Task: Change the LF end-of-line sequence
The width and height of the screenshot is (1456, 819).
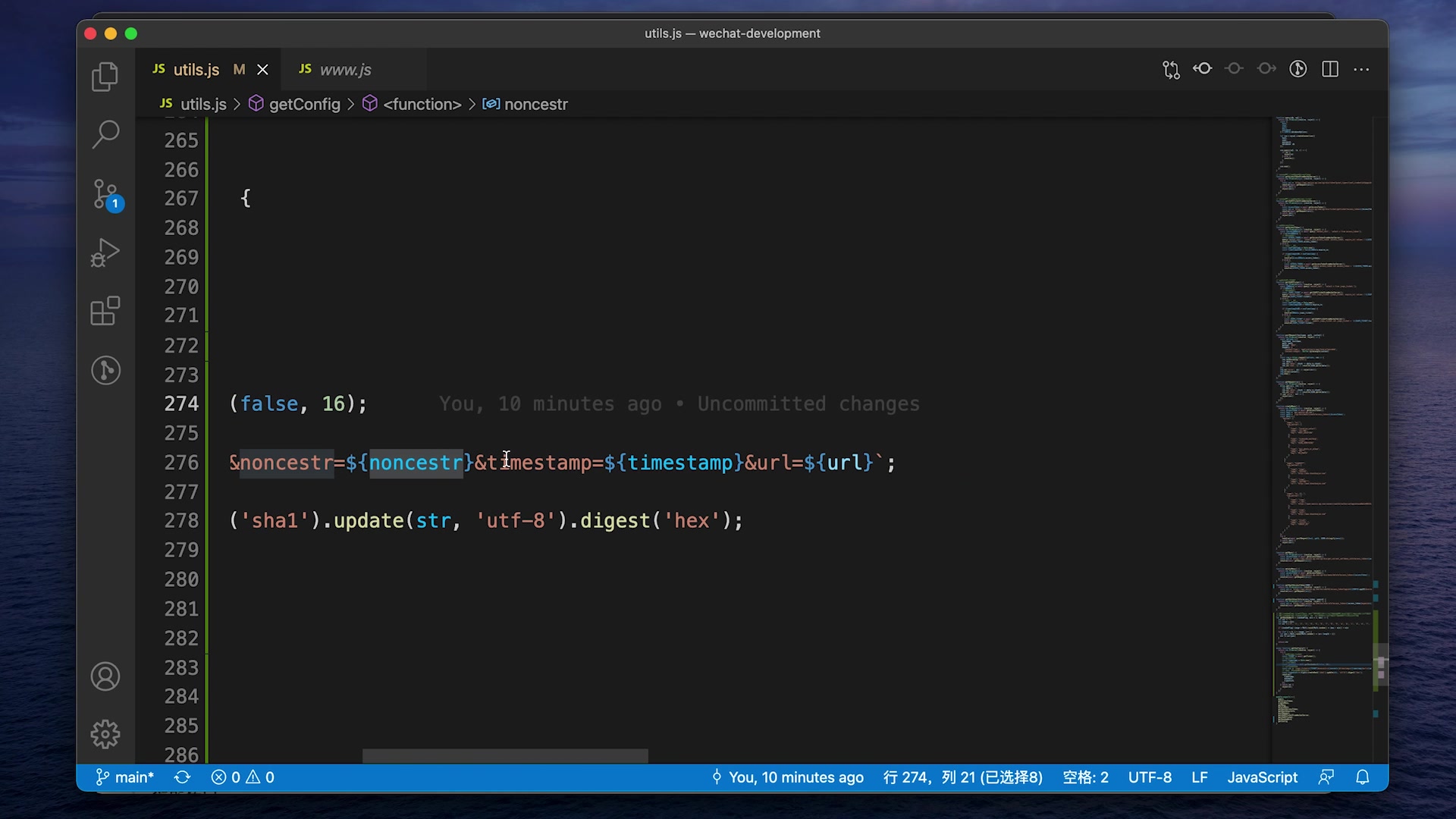Action: 1200,777
